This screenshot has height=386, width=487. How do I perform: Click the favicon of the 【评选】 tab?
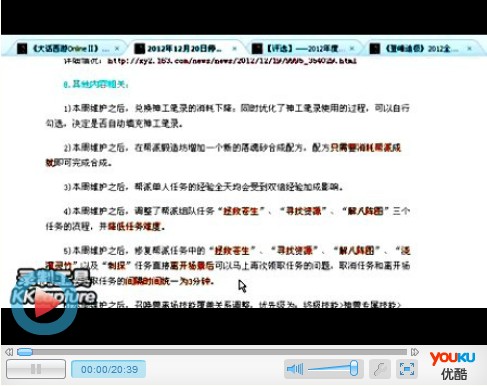[x=257, y=49]
